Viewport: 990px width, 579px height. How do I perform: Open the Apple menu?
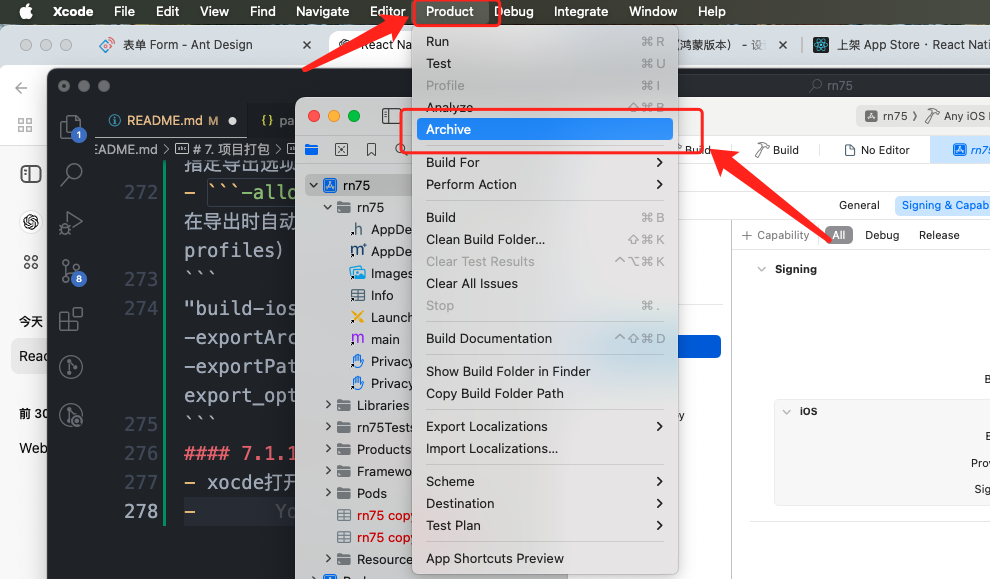25,12
